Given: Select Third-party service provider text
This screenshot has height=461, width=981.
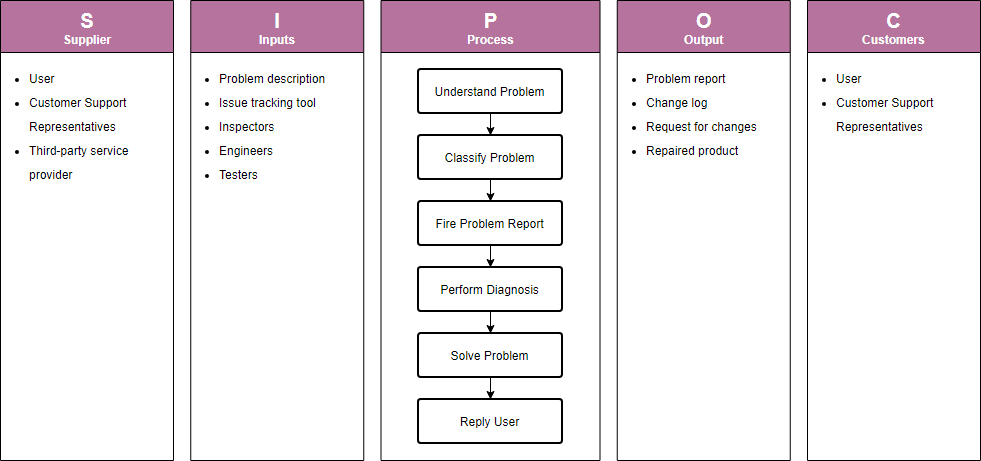Looking at the screenshot, I should click(78, 162).
